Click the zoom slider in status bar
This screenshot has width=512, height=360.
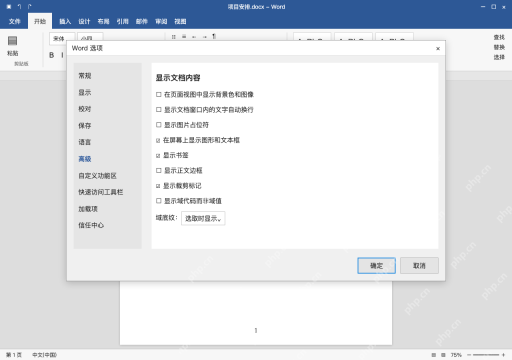pos(486,355)
